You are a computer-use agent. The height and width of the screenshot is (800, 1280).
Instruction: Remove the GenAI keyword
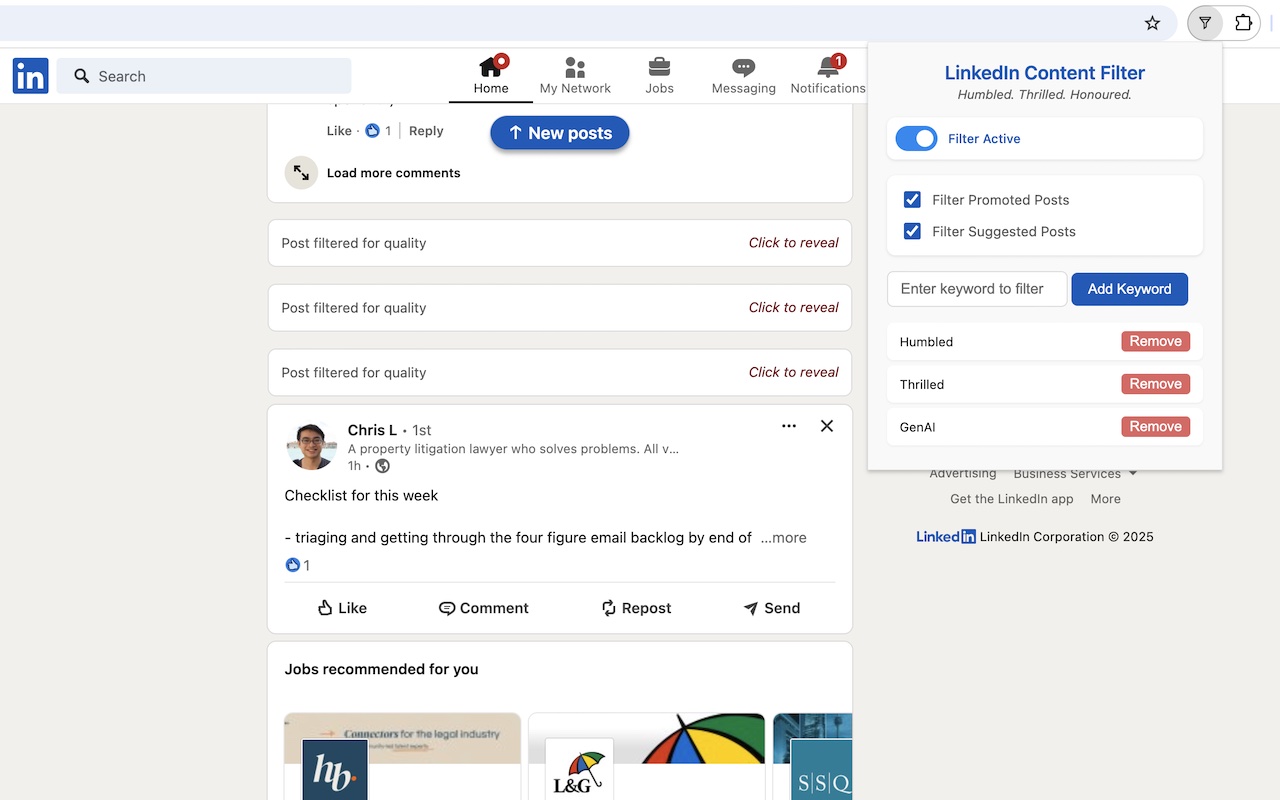(x=1156, y=427)
